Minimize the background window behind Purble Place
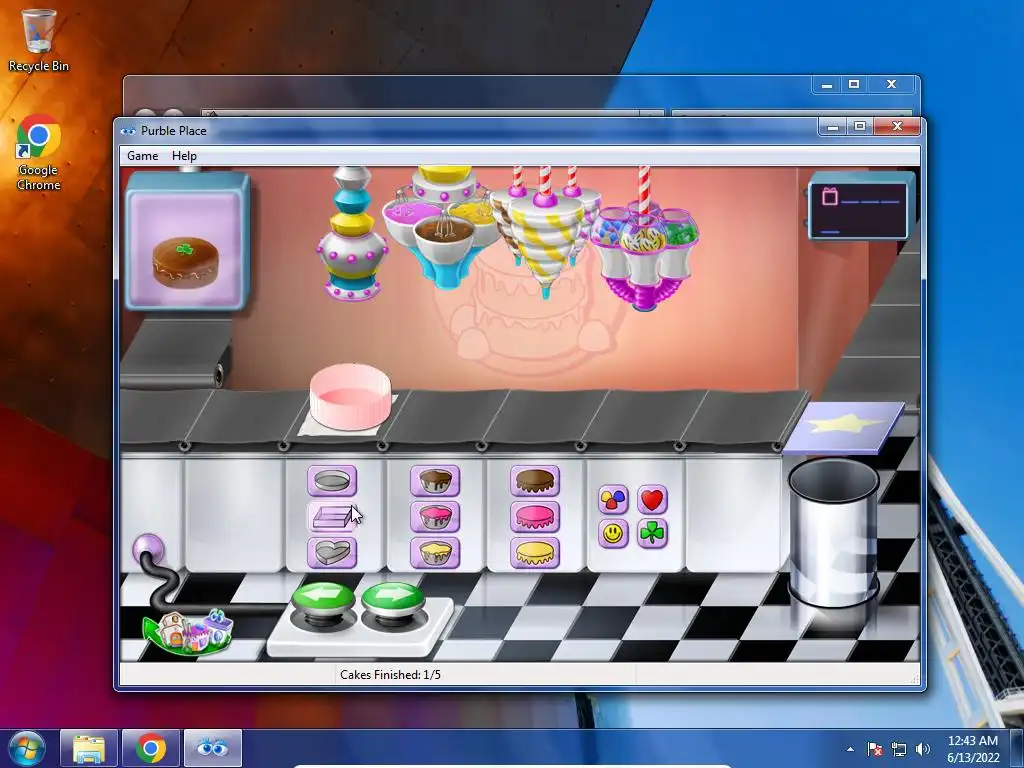Screen dimensions: 1024x768 tap(827, 84)
